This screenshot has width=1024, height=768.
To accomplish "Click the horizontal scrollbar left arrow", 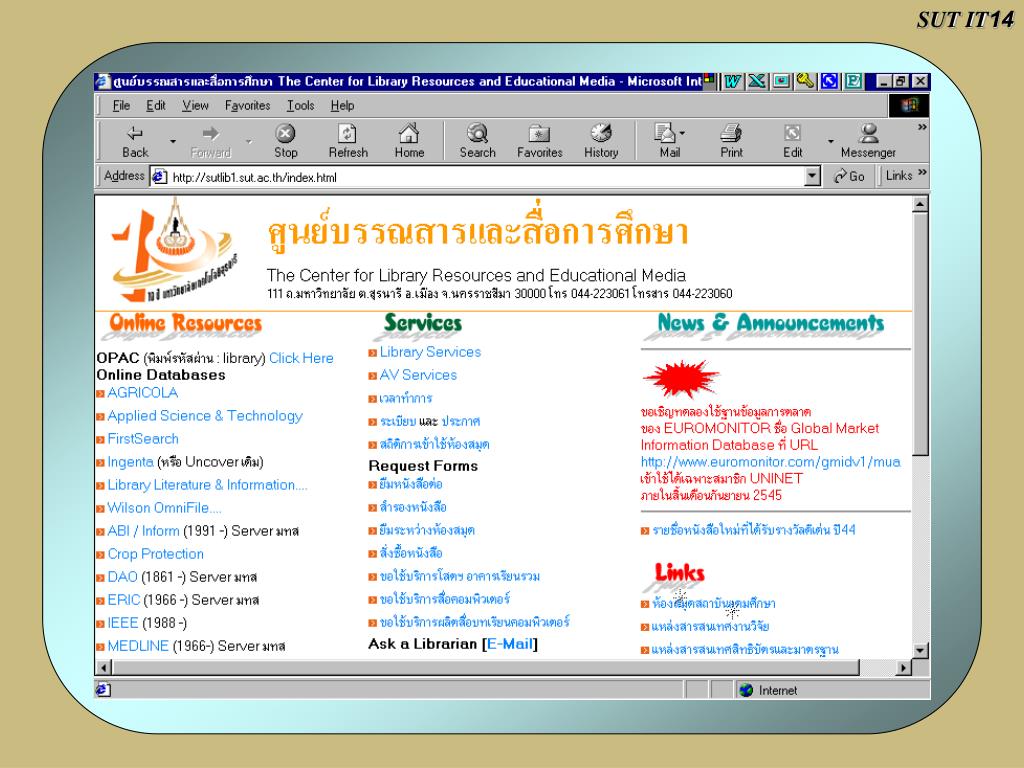I will tap(104, 667).
